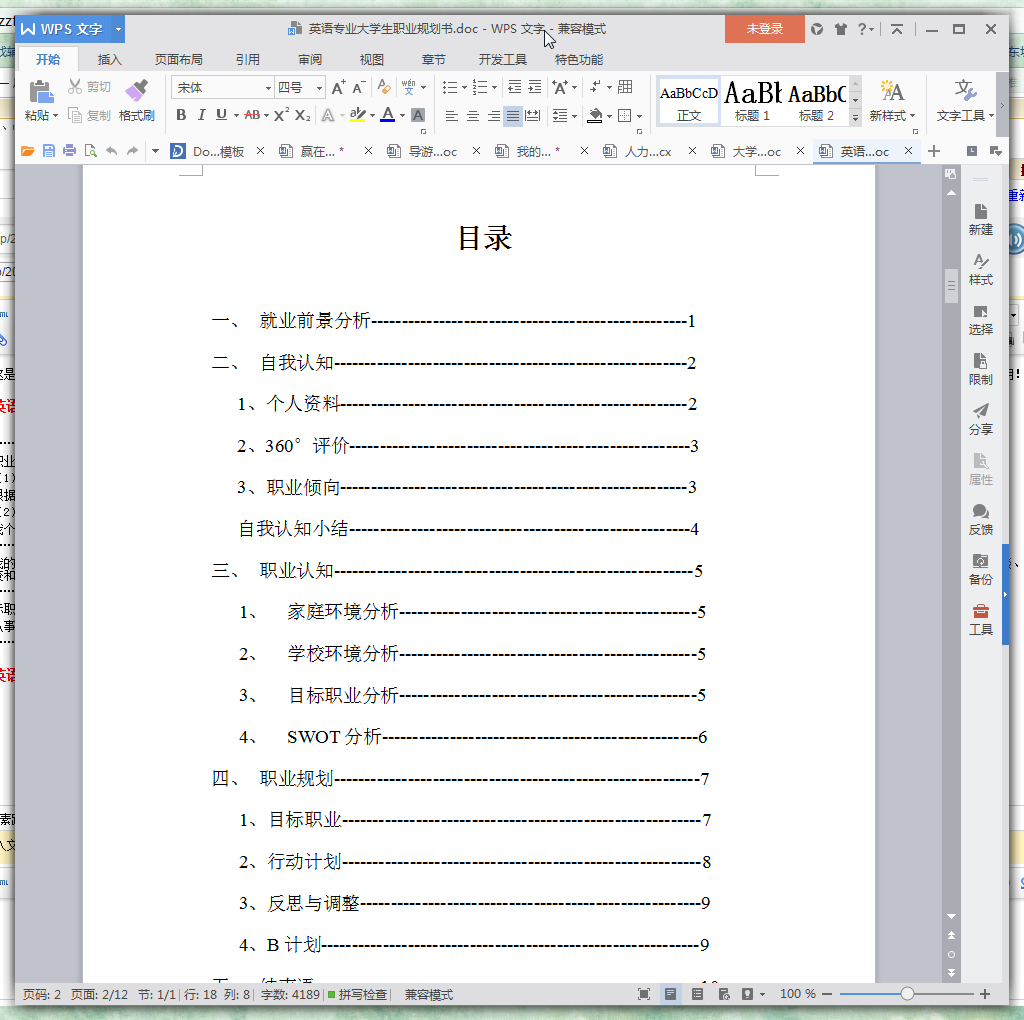Switch to the 页面布局 ribbon tab
The height and width of the screenshot is (1020, 1024).
[x=178, y=59]
